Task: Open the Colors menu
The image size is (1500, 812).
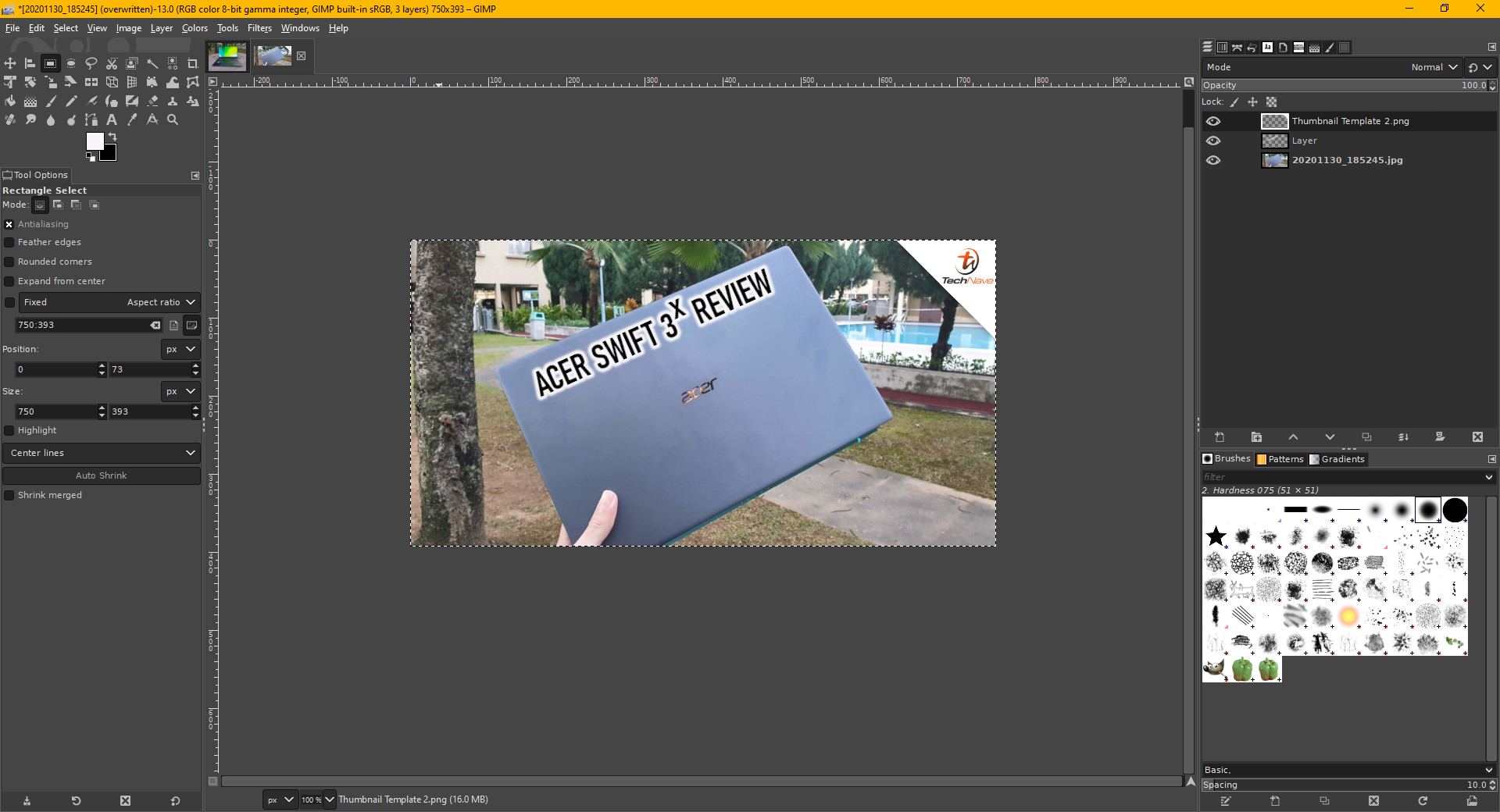Action: click(x=195, y=28)
